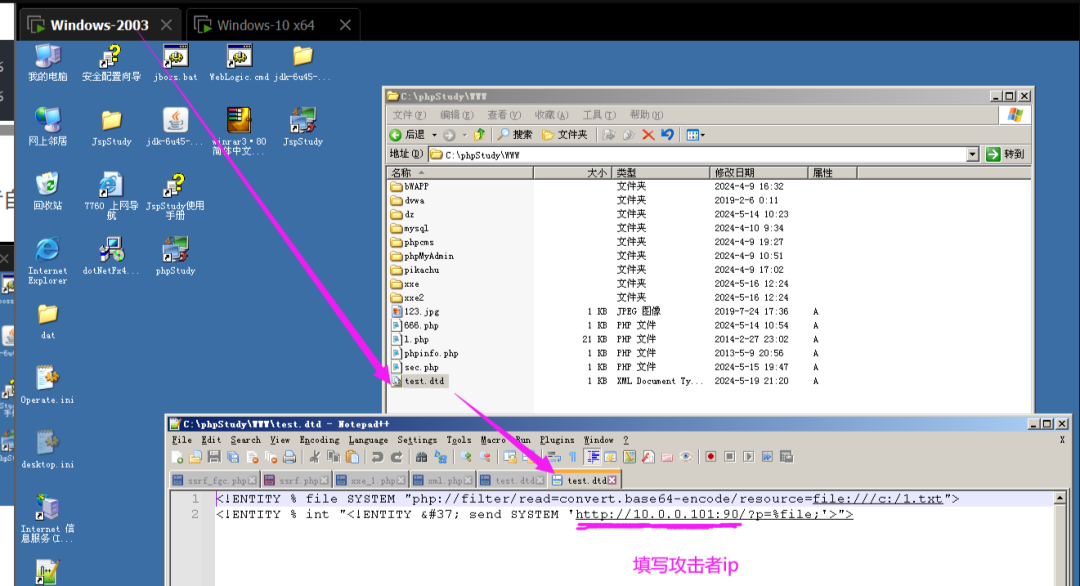Select the phpinfo.php file in Explorer
Viewport: 1080px width, 586px height.
tap(424, 353)
